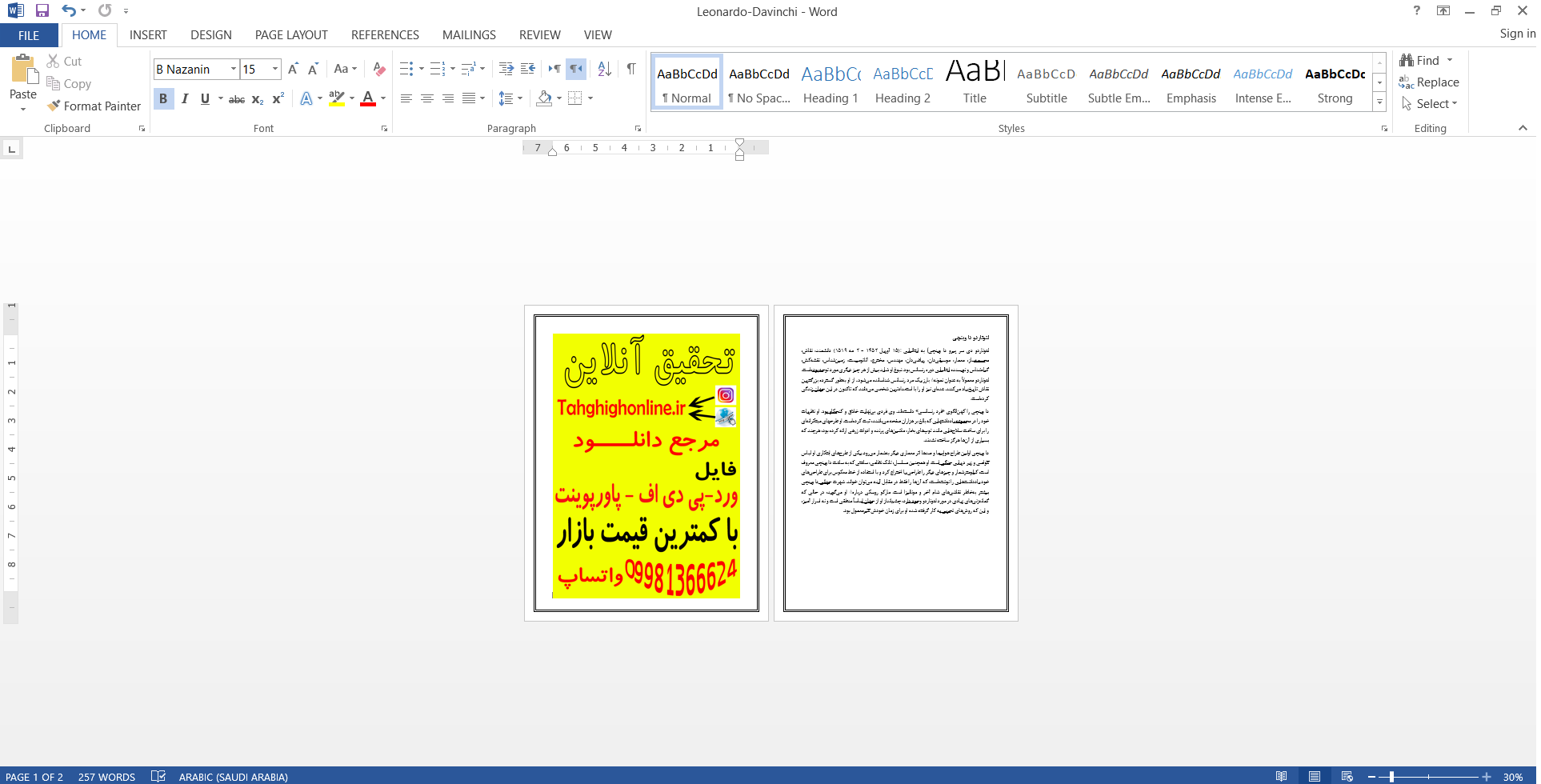This screenshot has height=784, width=1541.
Task: Click Sign in link
Action: pos(1517,34)
